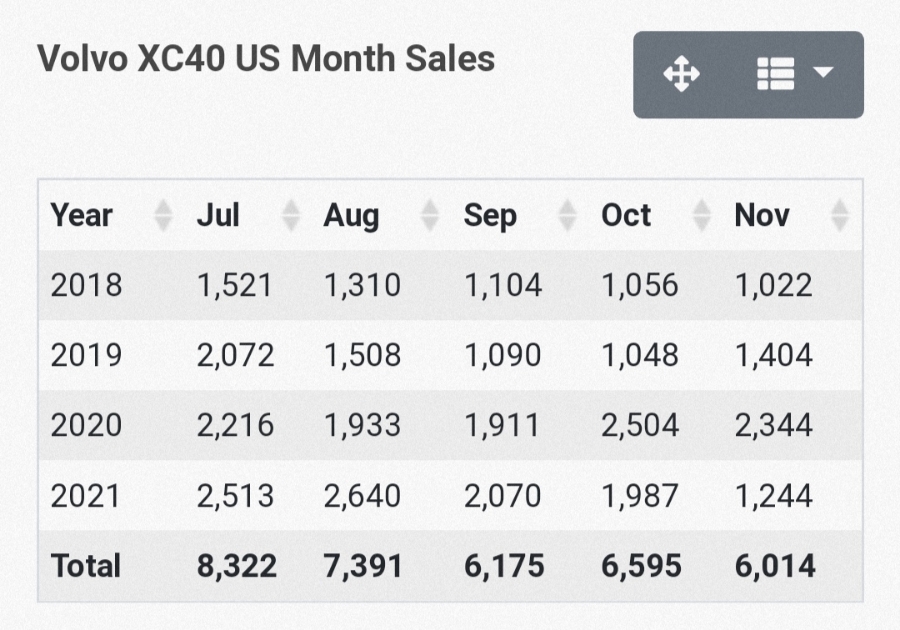This screenshot has height=630, width=900.
Task: Click the sort arrows beside Year
Action: tap(163, 215)
